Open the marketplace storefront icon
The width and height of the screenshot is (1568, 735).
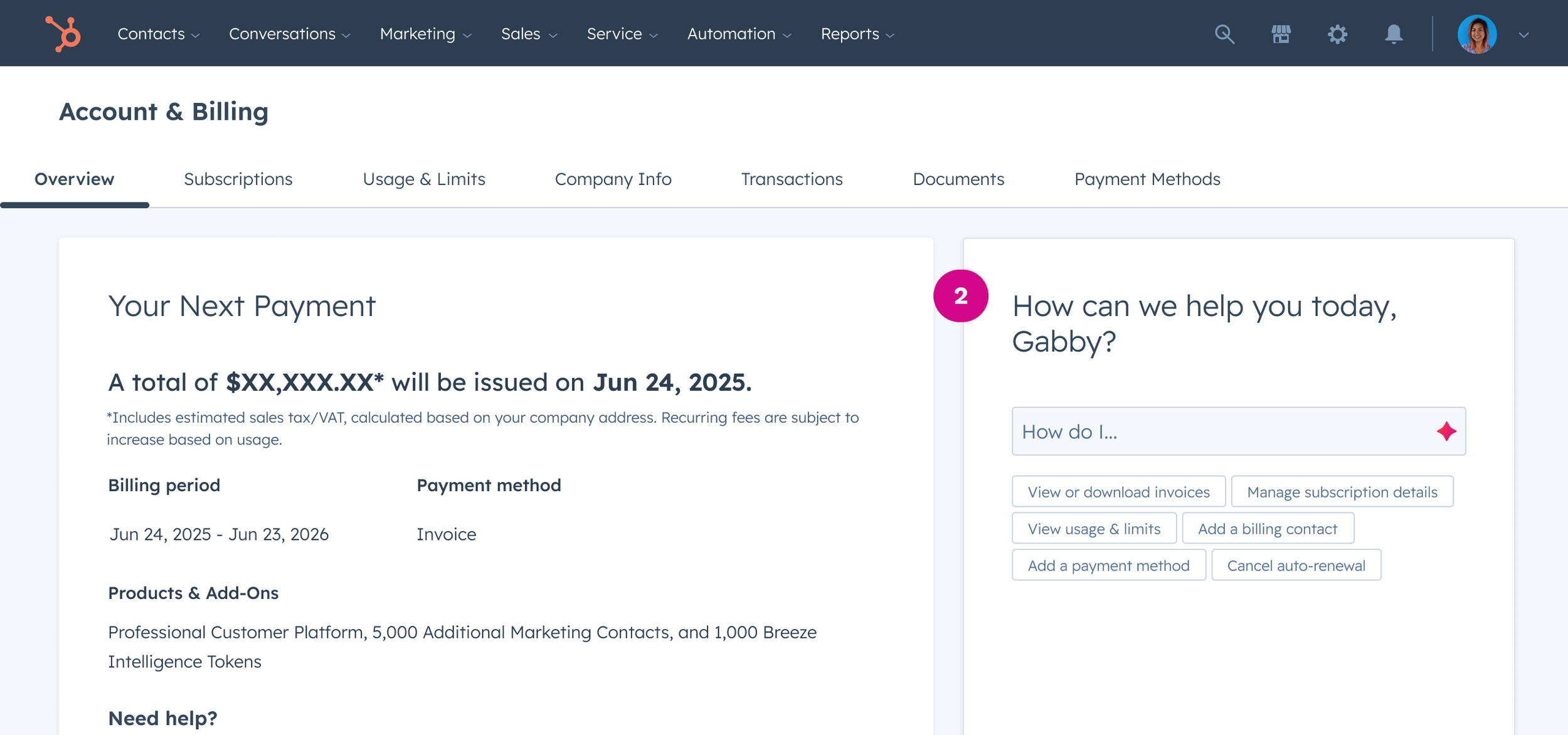coord(1281,34)
